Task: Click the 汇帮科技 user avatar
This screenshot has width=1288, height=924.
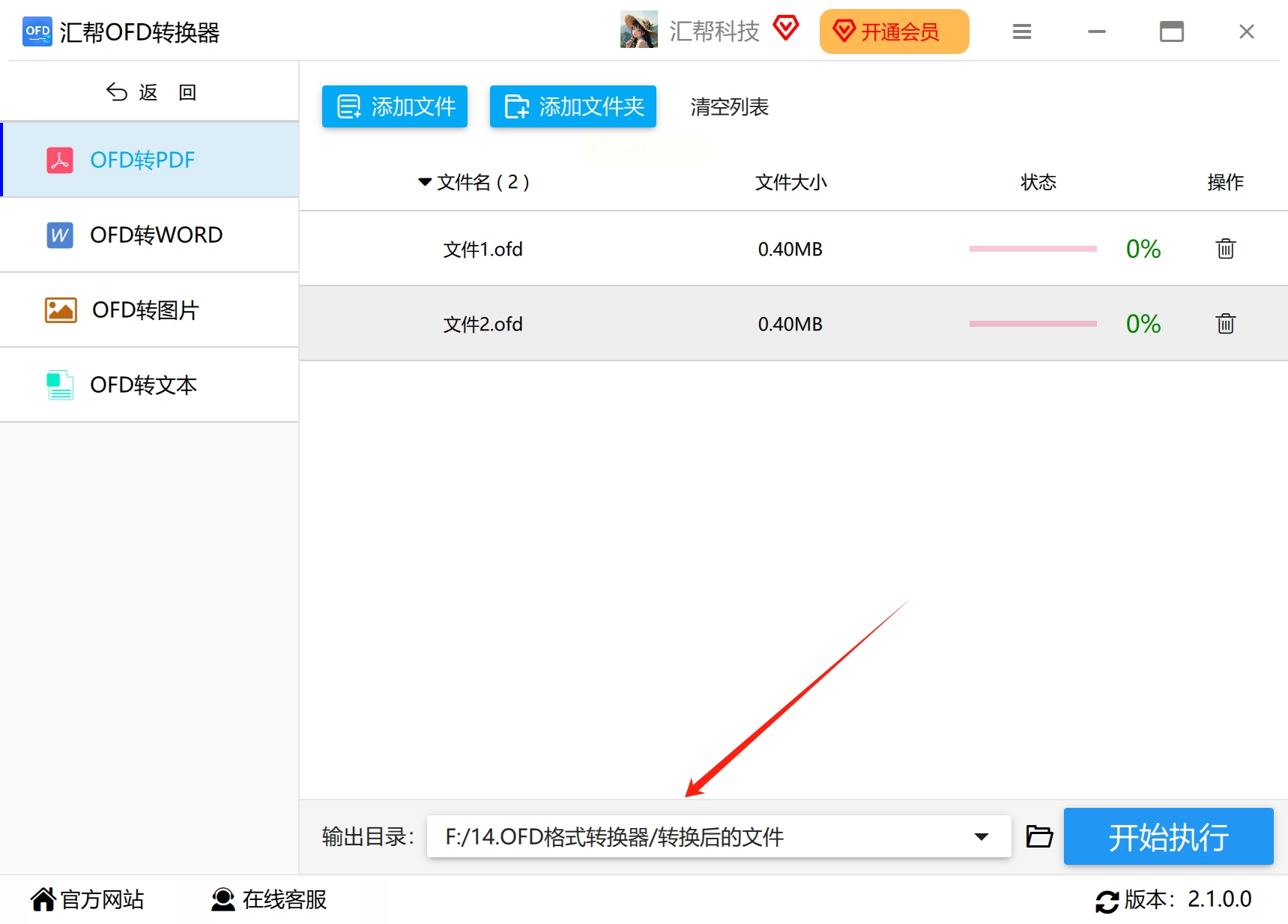Action: pyautogui.click(x=638, y=30)
